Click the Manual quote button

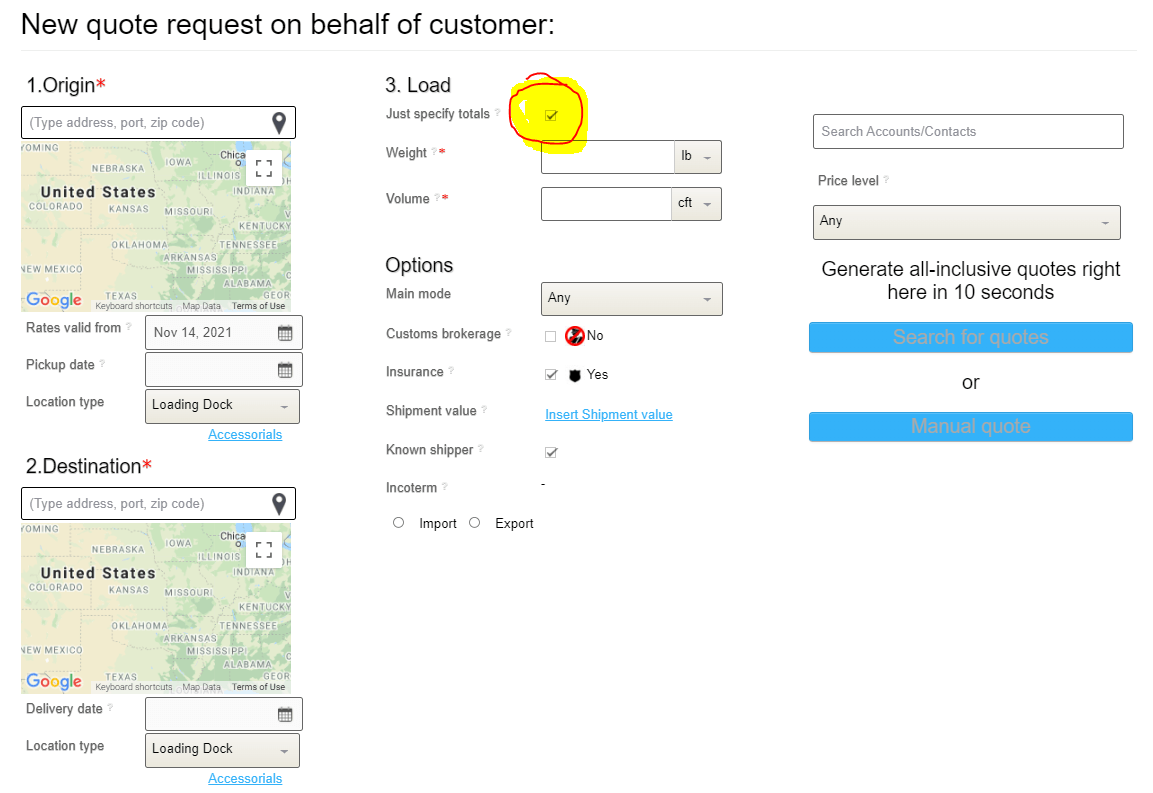click(970, 427)
